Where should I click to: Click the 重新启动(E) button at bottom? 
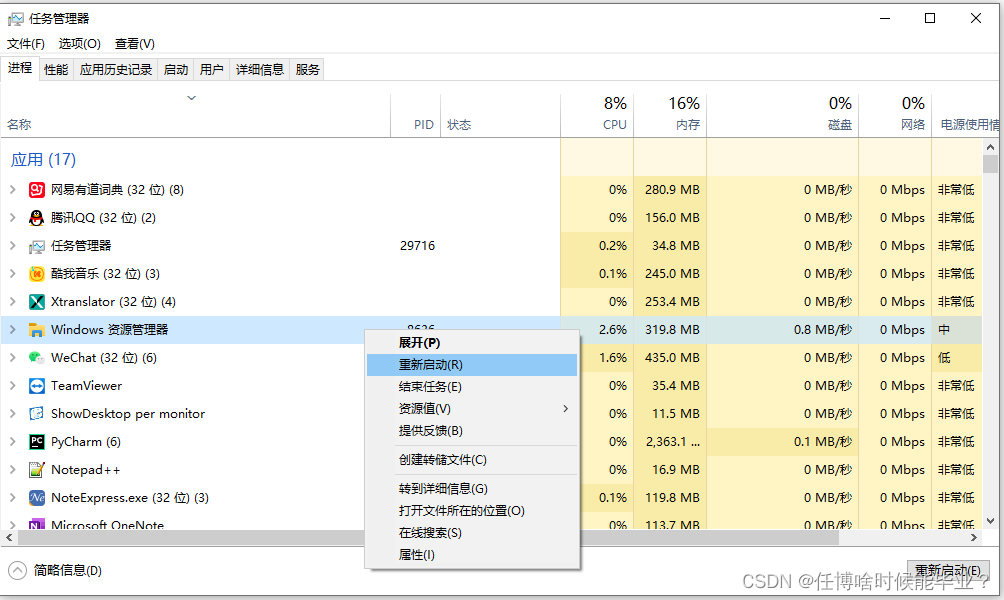coord(948,571)
